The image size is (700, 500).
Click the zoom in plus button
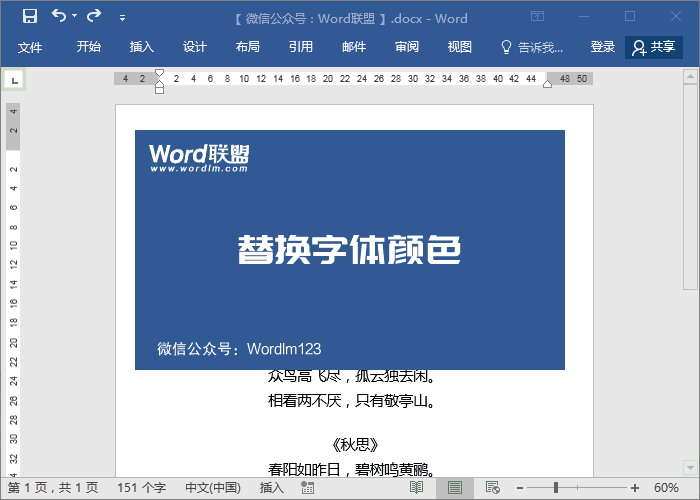click(635, 488)
